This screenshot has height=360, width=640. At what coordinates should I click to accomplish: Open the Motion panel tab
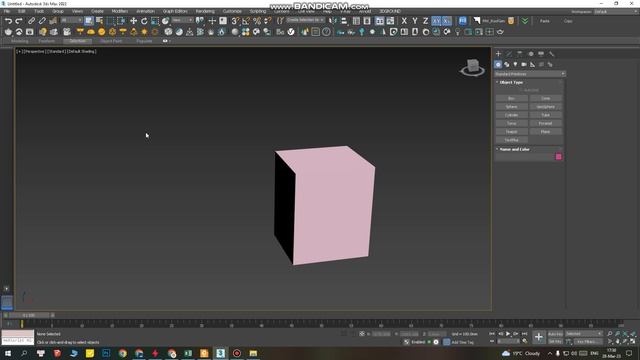[x=530, y=54]
